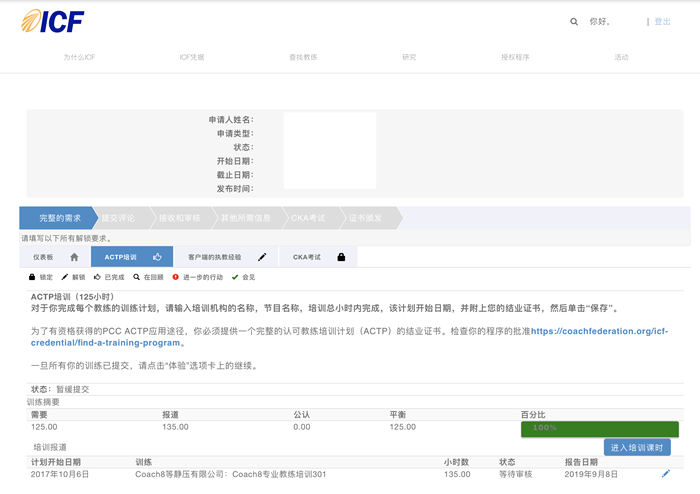Viewport: 700px width, 494px height.
Task: Switch to the 仪表板 tab
Action: (x=43, y=257)
